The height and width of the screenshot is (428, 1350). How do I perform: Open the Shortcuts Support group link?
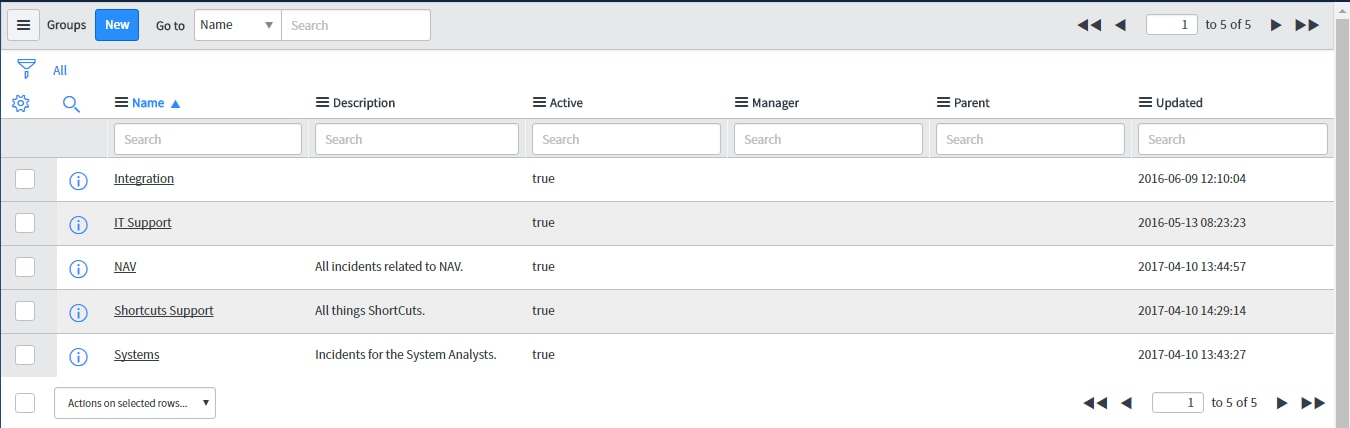[x=164, y=311]
